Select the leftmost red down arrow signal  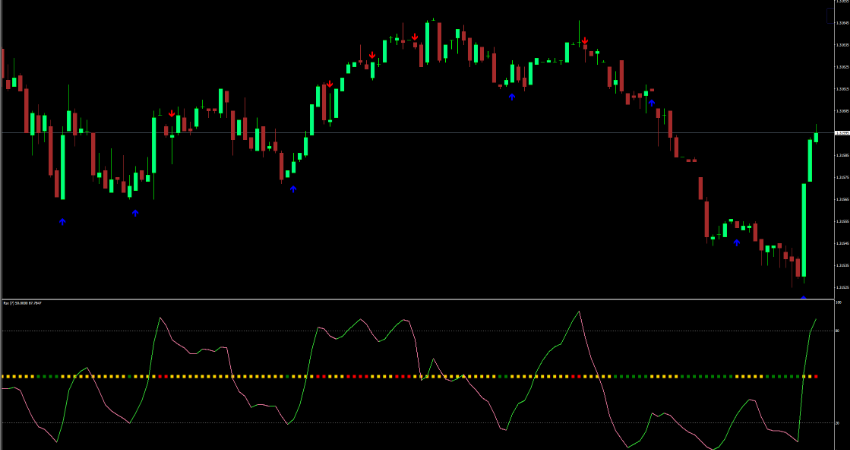[172, 113]
